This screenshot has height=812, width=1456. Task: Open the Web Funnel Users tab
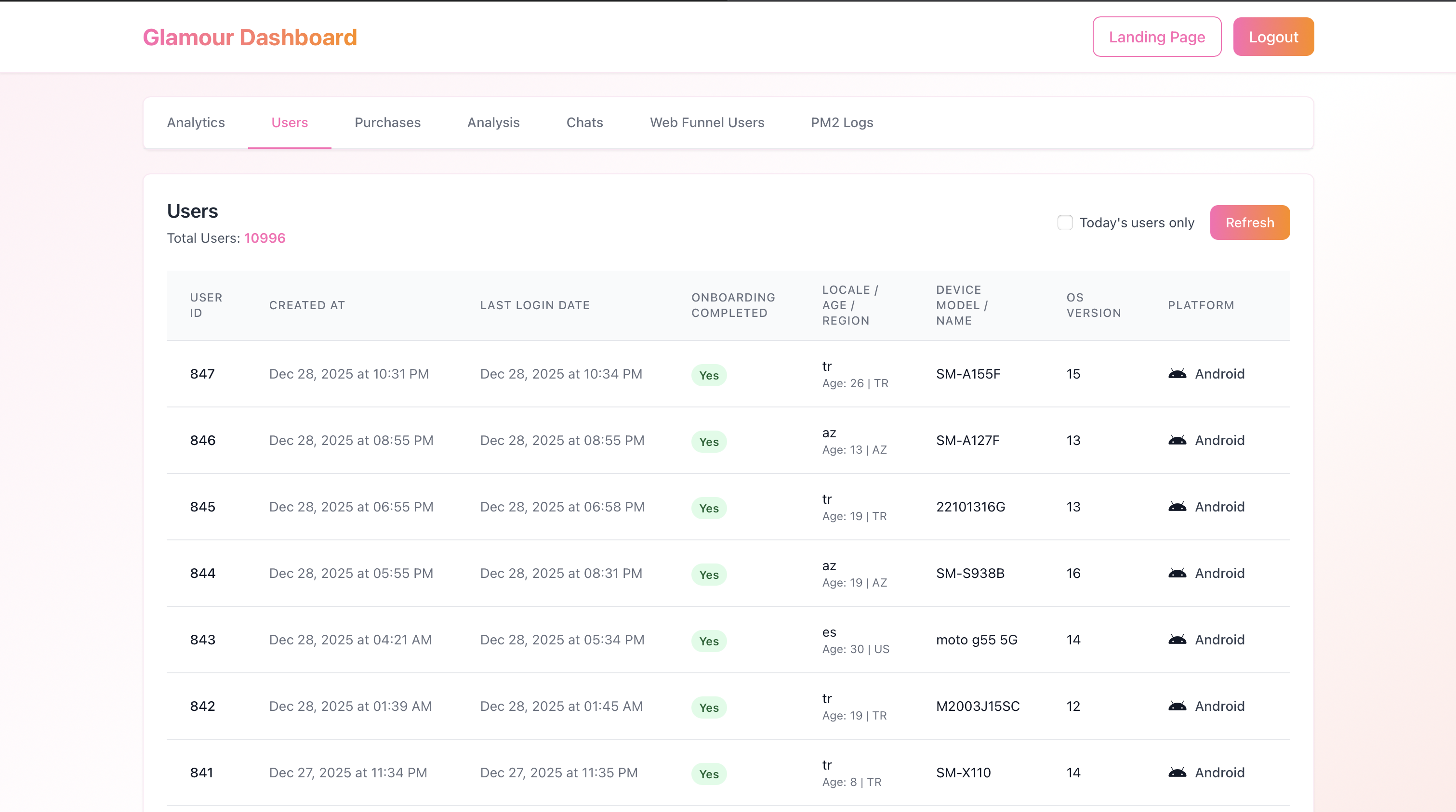707,122
